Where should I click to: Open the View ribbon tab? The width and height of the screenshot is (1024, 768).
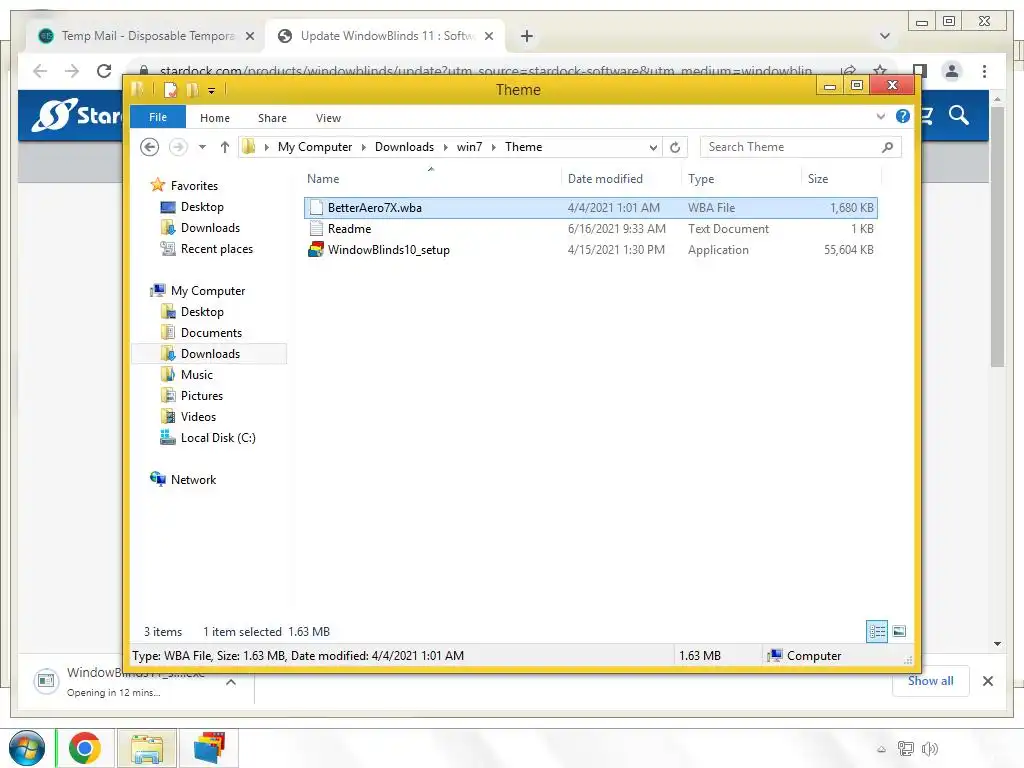click(x=328, y=118)
